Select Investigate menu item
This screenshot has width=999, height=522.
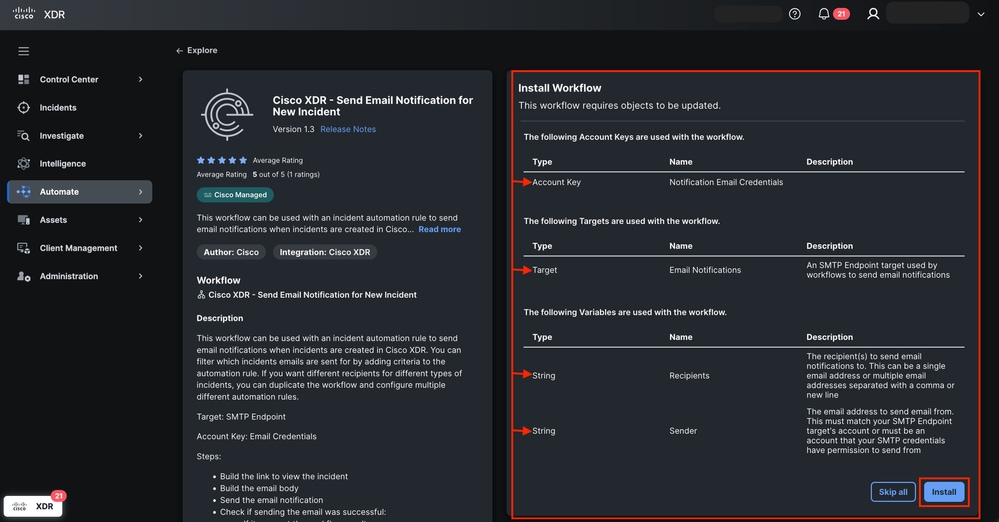pyautogui.click(x=61, y=135)
